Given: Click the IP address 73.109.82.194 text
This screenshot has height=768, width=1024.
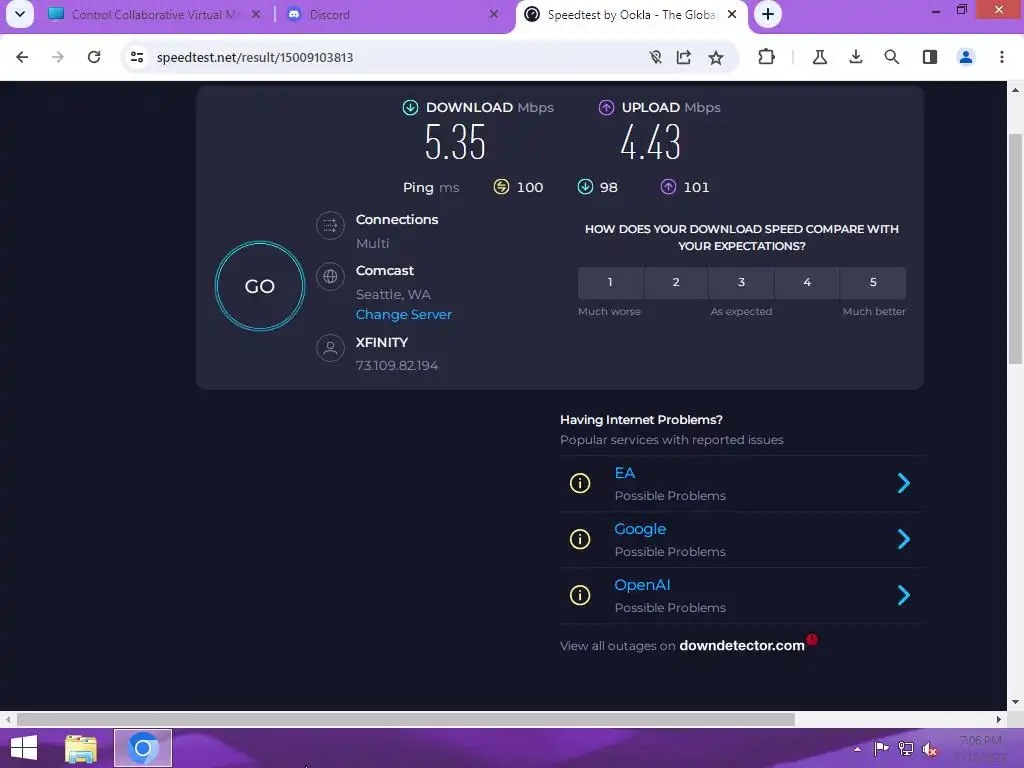Looking at the screenshot, I should (396, 365).
